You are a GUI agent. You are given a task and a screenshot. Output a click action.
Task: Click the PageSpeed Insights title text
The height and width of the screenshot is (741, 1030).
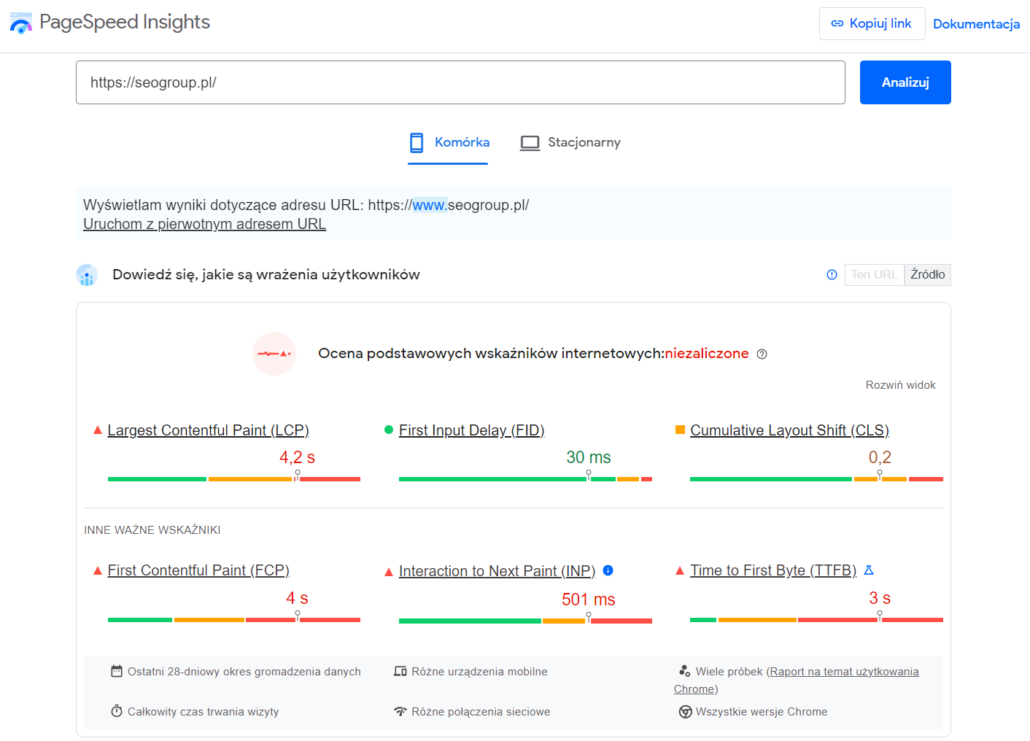coord(125,22)
